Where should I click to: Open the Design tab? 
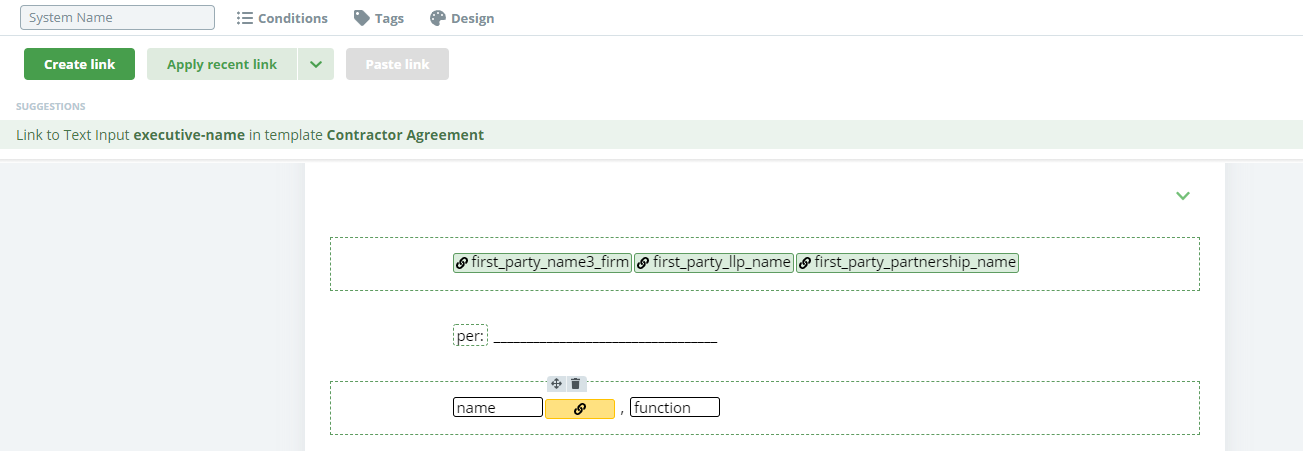[462, 18]
